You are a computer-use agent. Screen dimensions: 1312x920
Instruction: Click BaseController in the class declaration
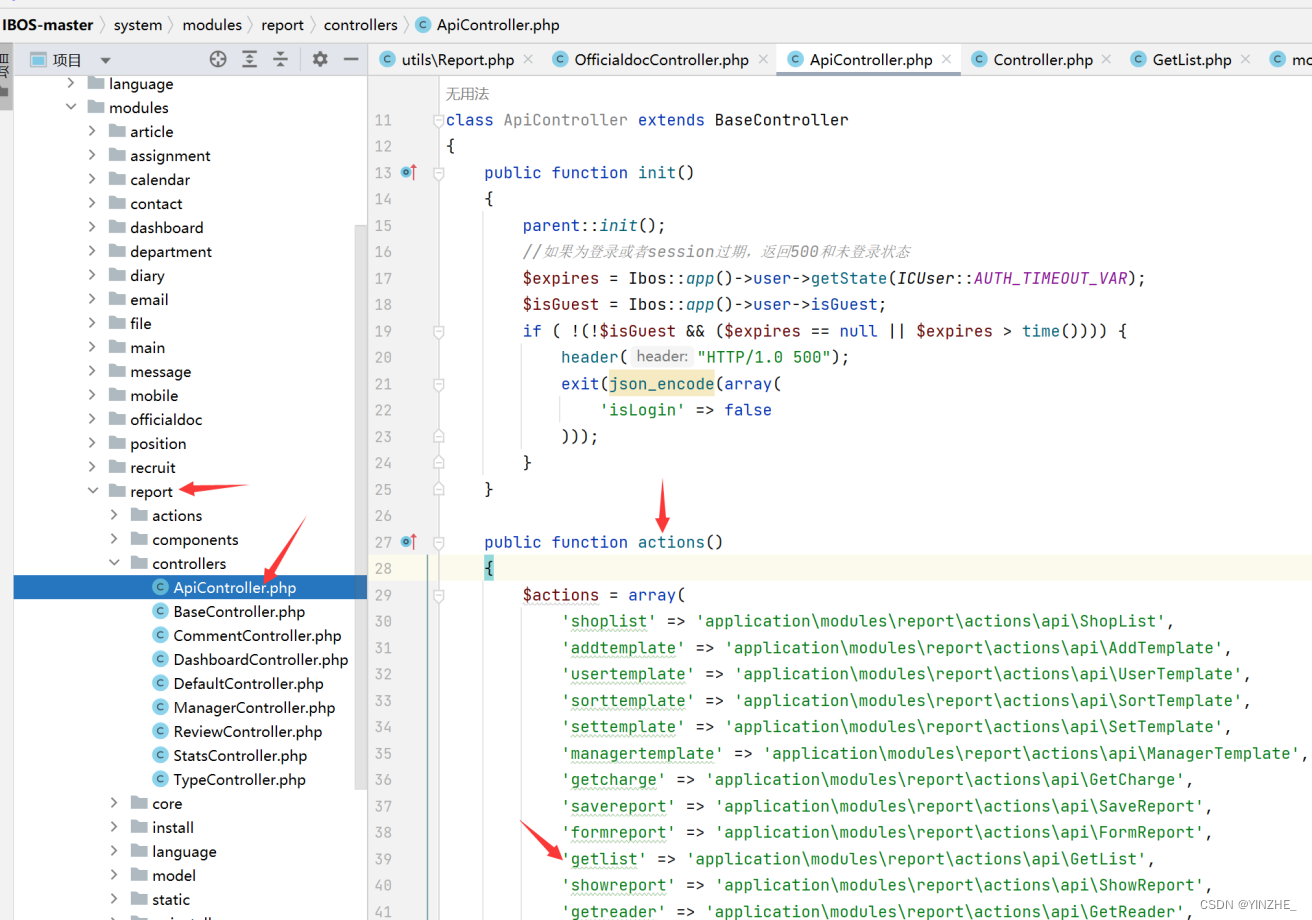click(781, 120)
